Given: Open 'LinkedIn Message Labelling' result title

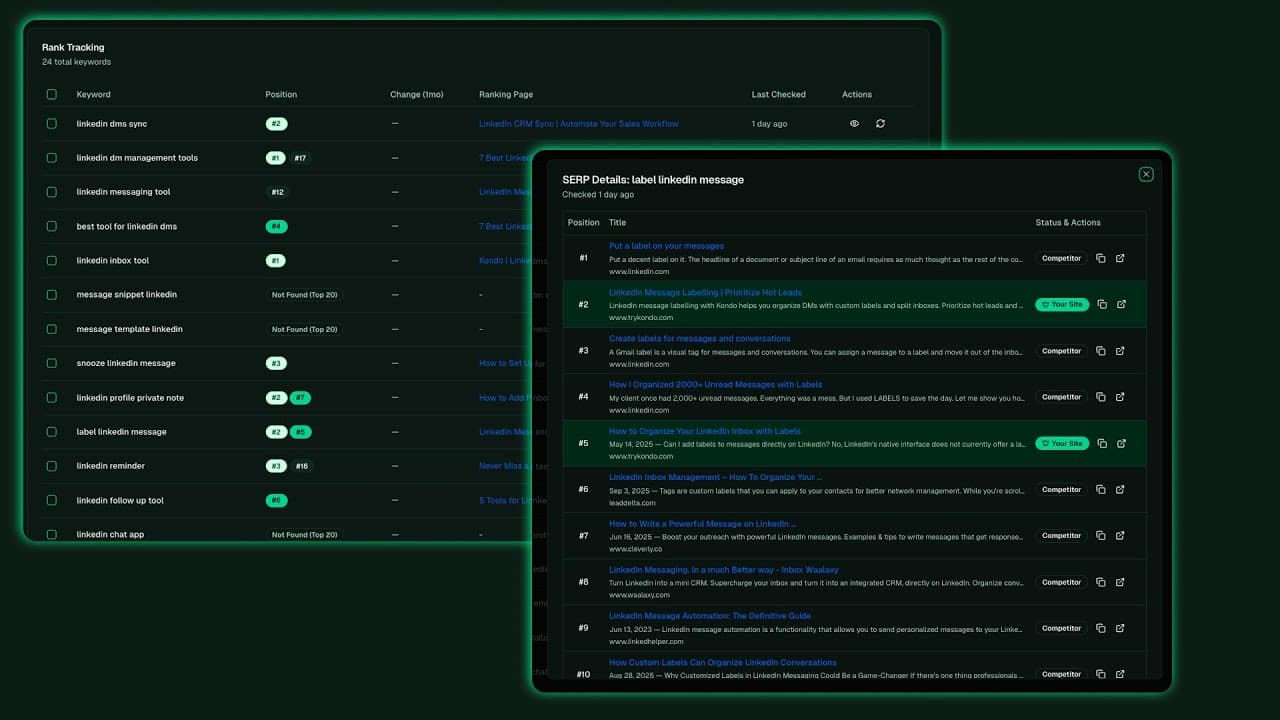Looking at the screenshot, I should (705, 293).
